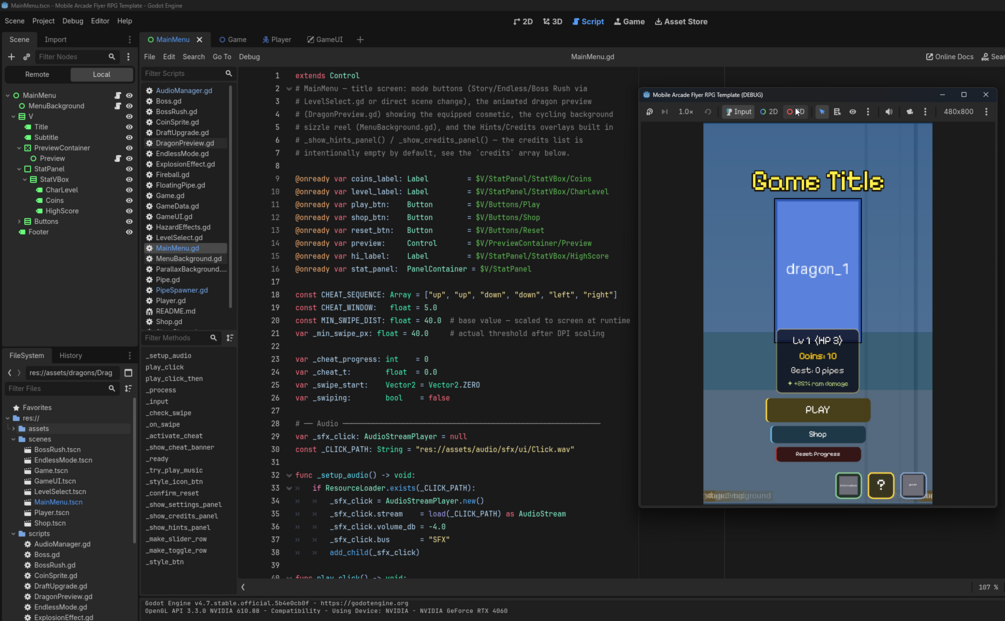Toggle visibility of PreviewContainer node
The height and width of the screenshot is (621, 1005).
point(129,148)
